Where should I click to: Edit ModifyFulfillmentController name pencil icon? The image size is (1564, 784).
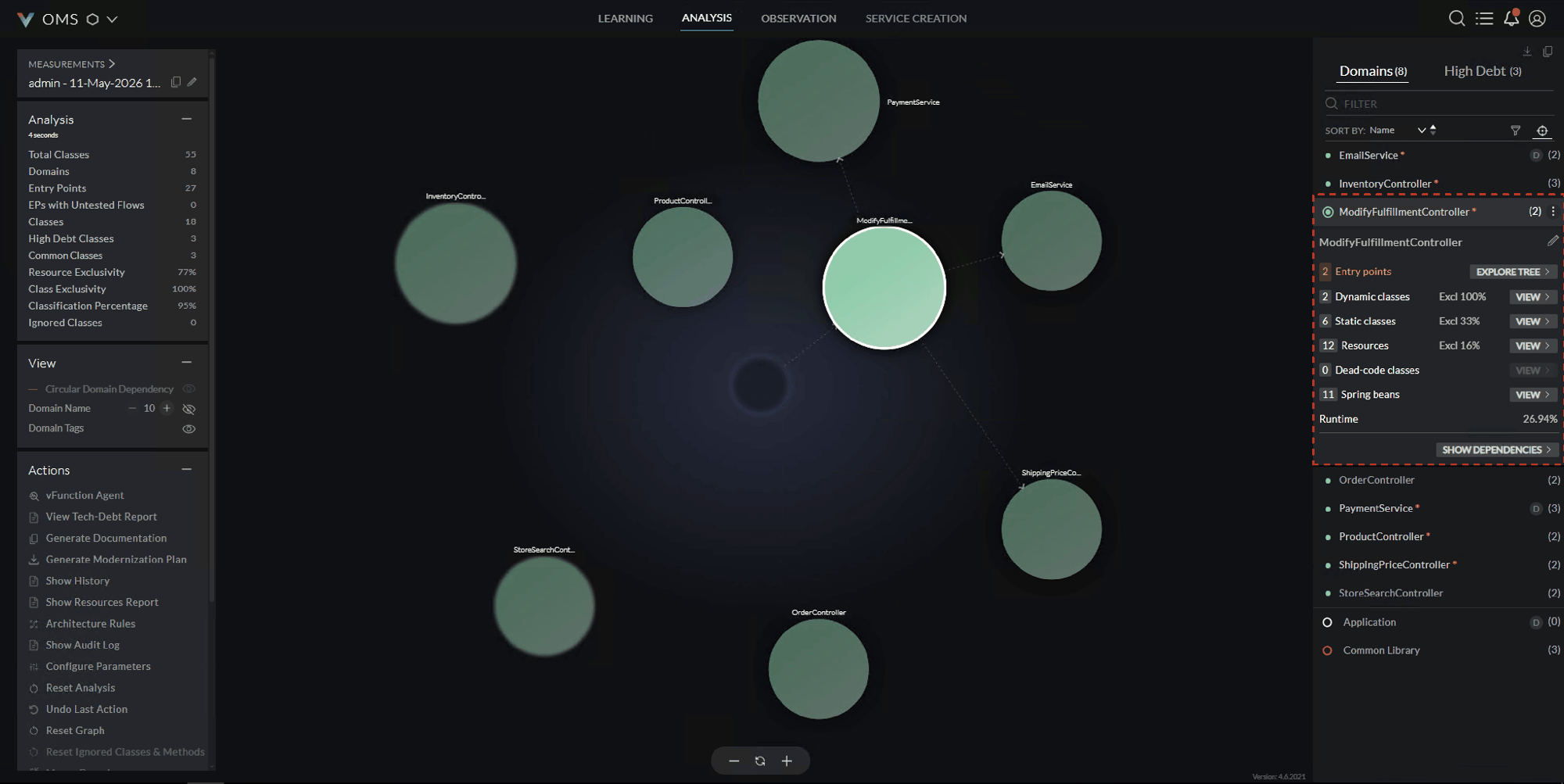(x=1552, y=242)
